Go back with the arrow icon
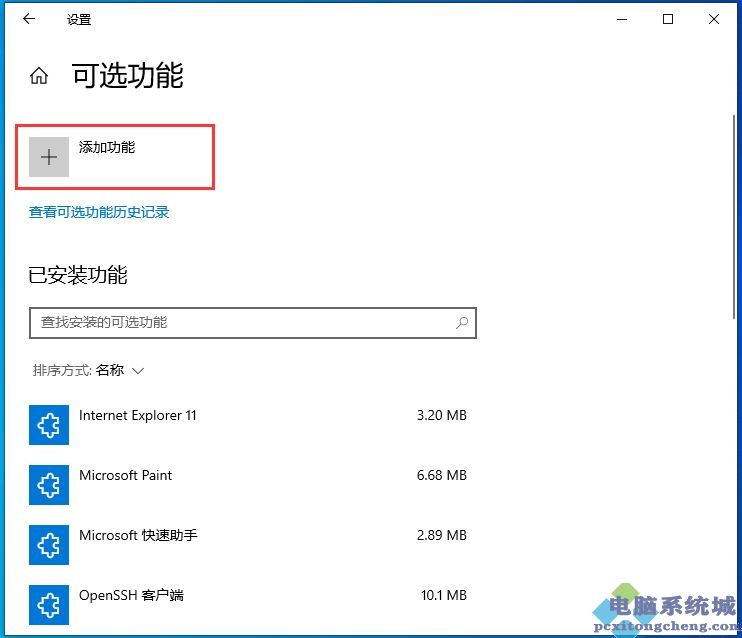The image size is (742, 638). pos(29,19)
